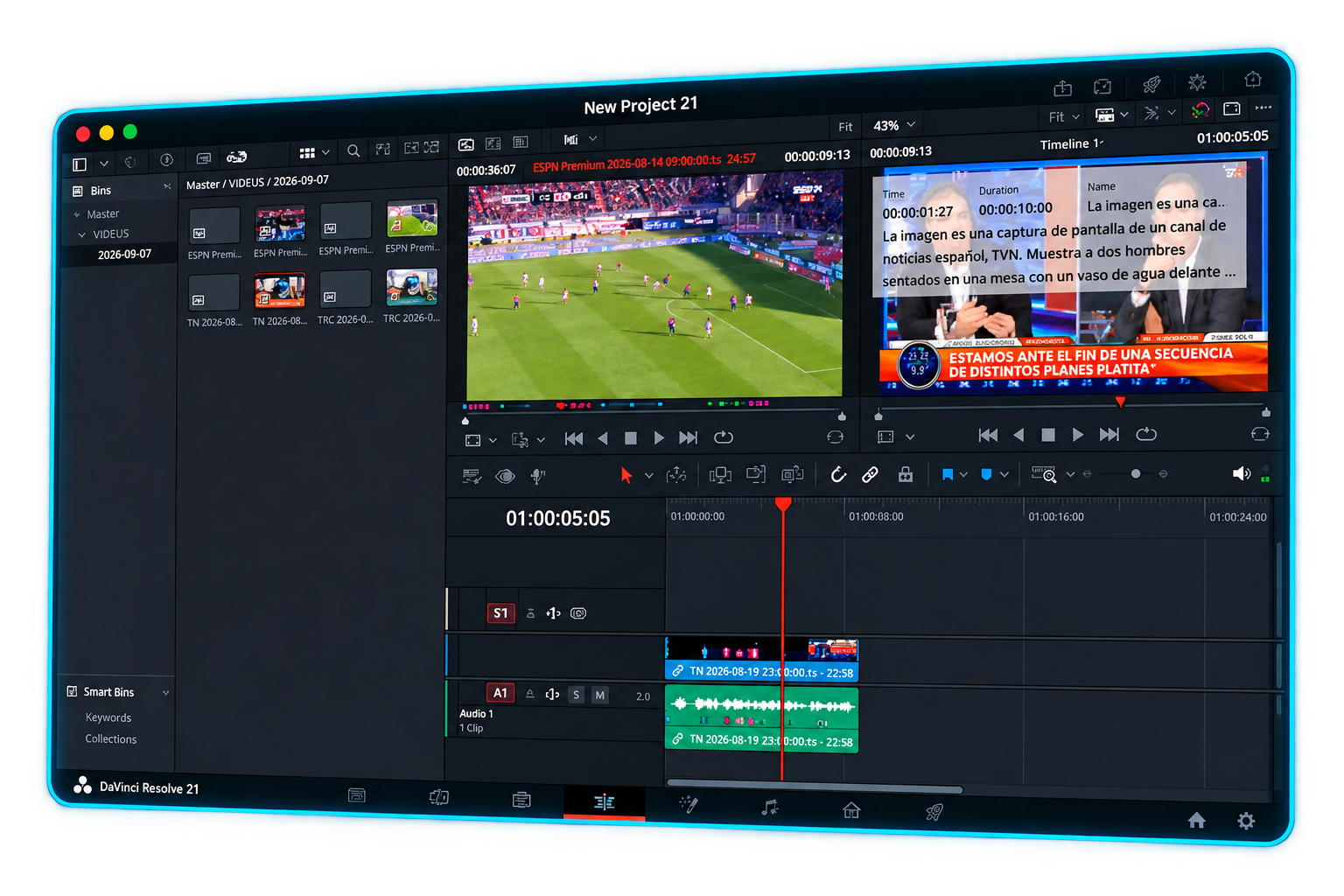Add a blue marker on timeline

coord(986,474)
